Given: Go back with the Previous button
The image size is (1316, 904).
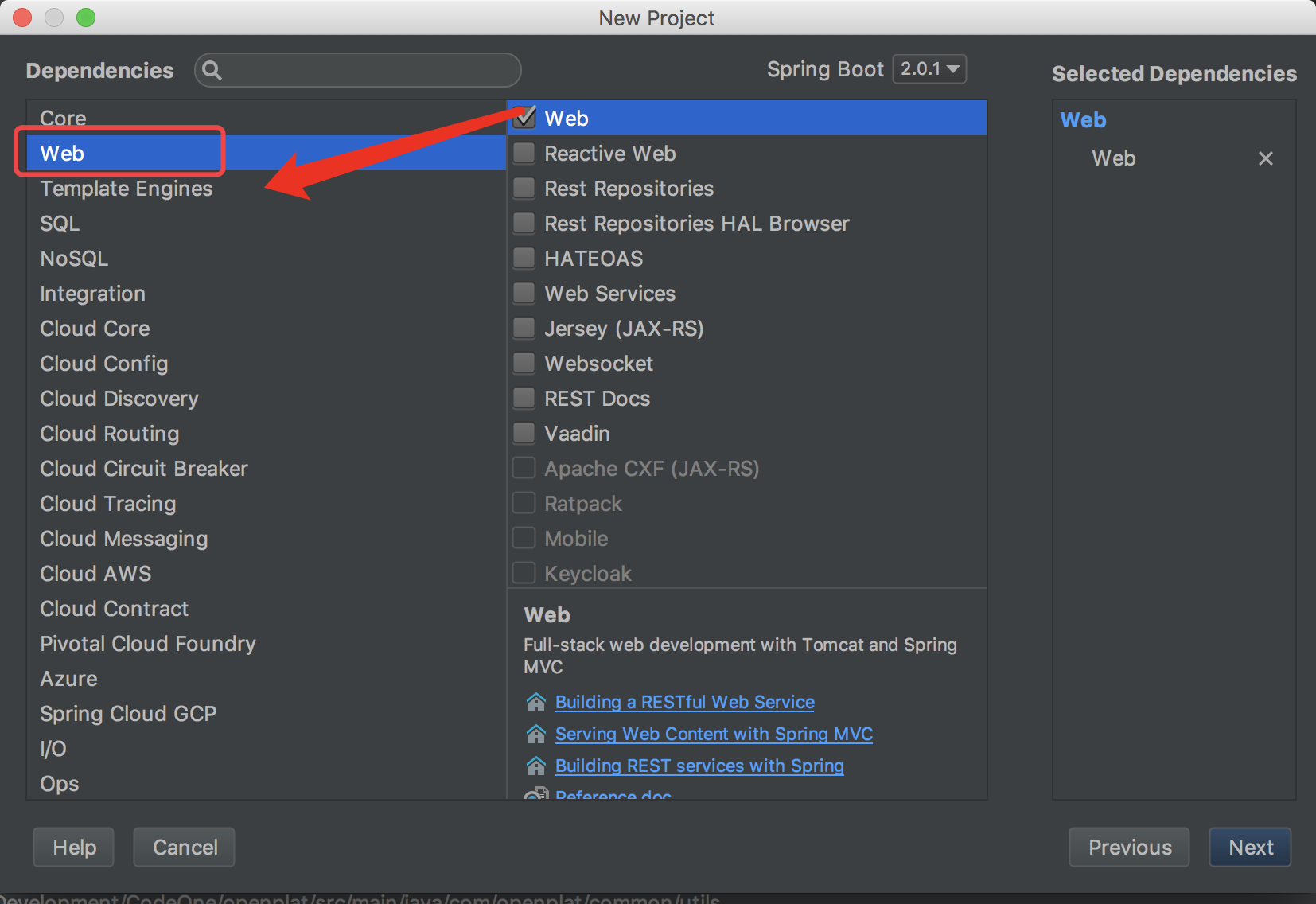Looking at the screenshot, I should 1130,847.
